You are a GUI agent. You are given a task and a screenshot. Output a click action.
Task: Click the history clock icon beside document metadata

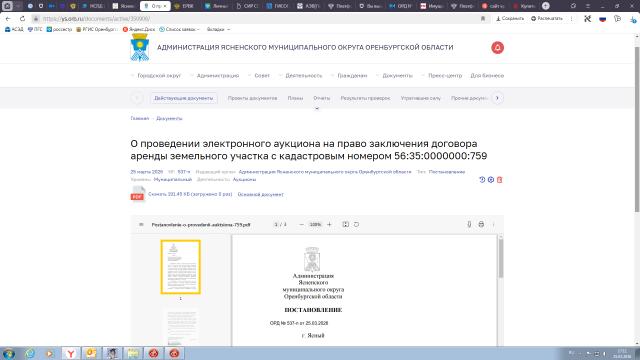[x=482, y=180]
